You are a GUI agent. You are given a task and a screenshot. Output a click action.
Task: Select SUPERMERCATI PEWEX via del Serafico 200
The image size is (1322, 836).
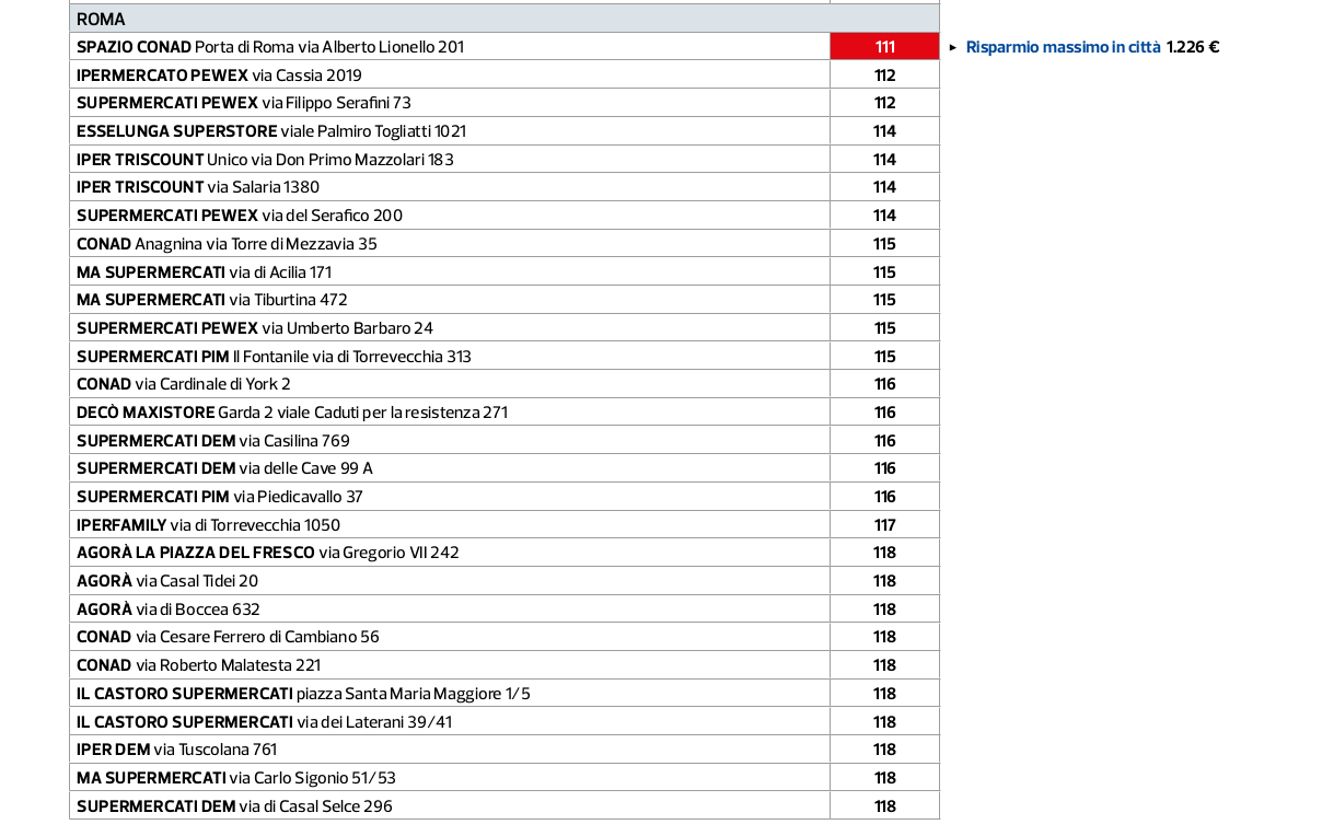[504, 215]
